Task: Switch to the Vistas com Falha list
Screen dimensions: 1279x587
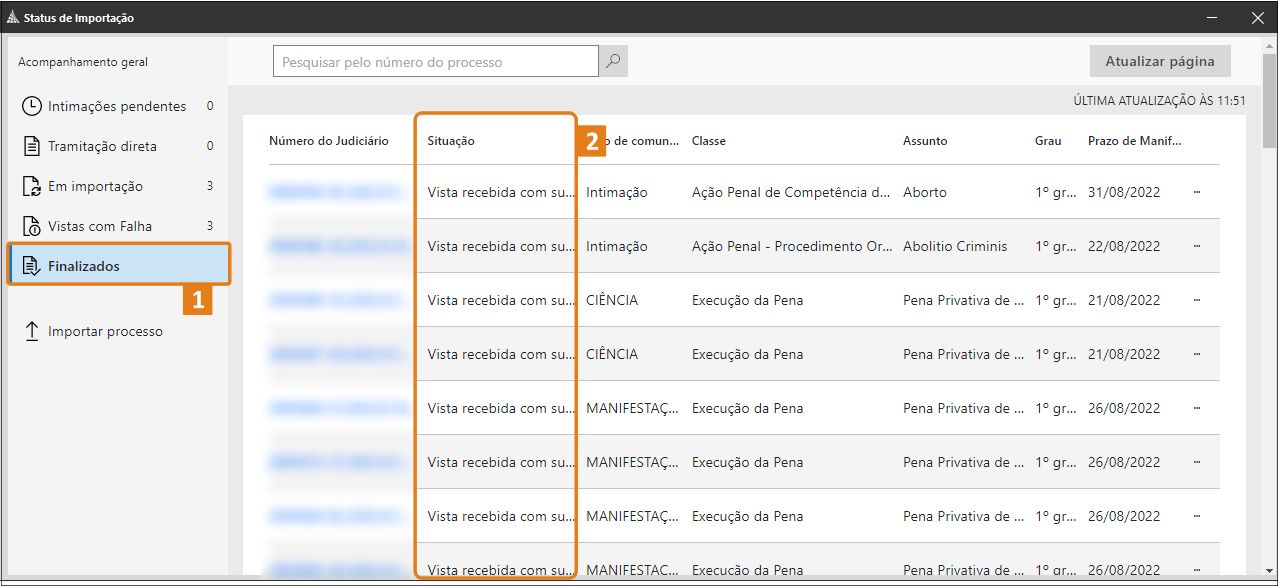Action: 100,226
